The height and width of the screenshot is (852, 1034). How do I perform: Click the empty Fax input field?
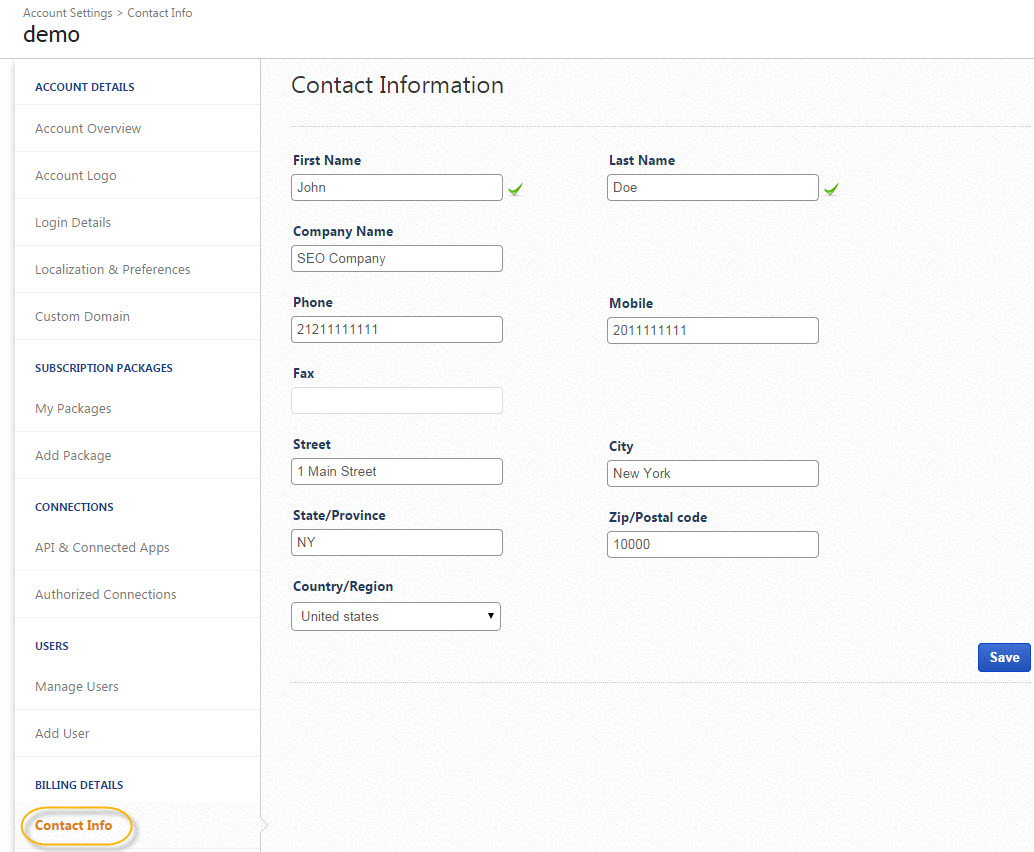pyautogui.click(x=397, y=401)
